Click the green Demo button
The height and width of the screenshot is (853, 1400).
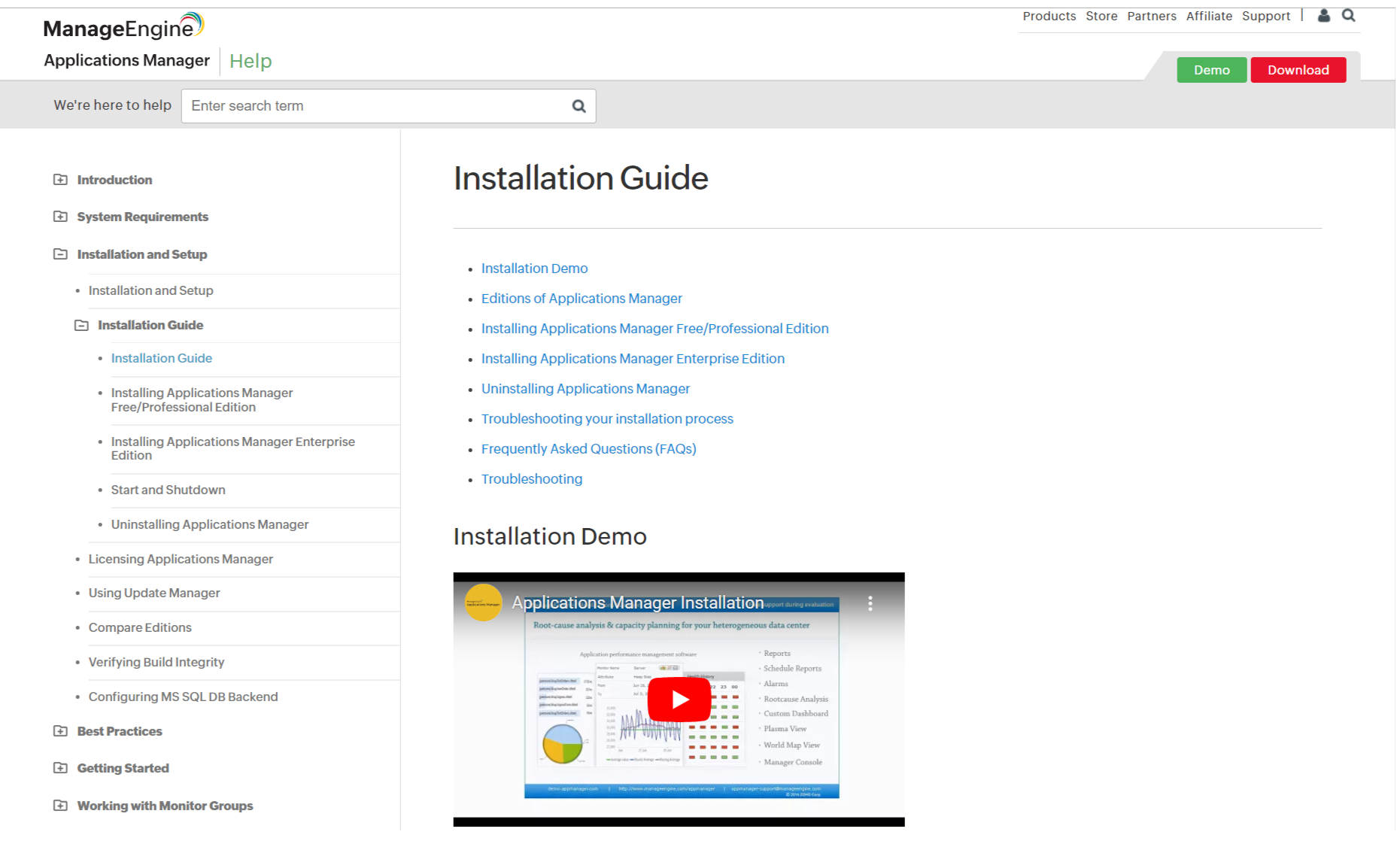pos(1212,70)
